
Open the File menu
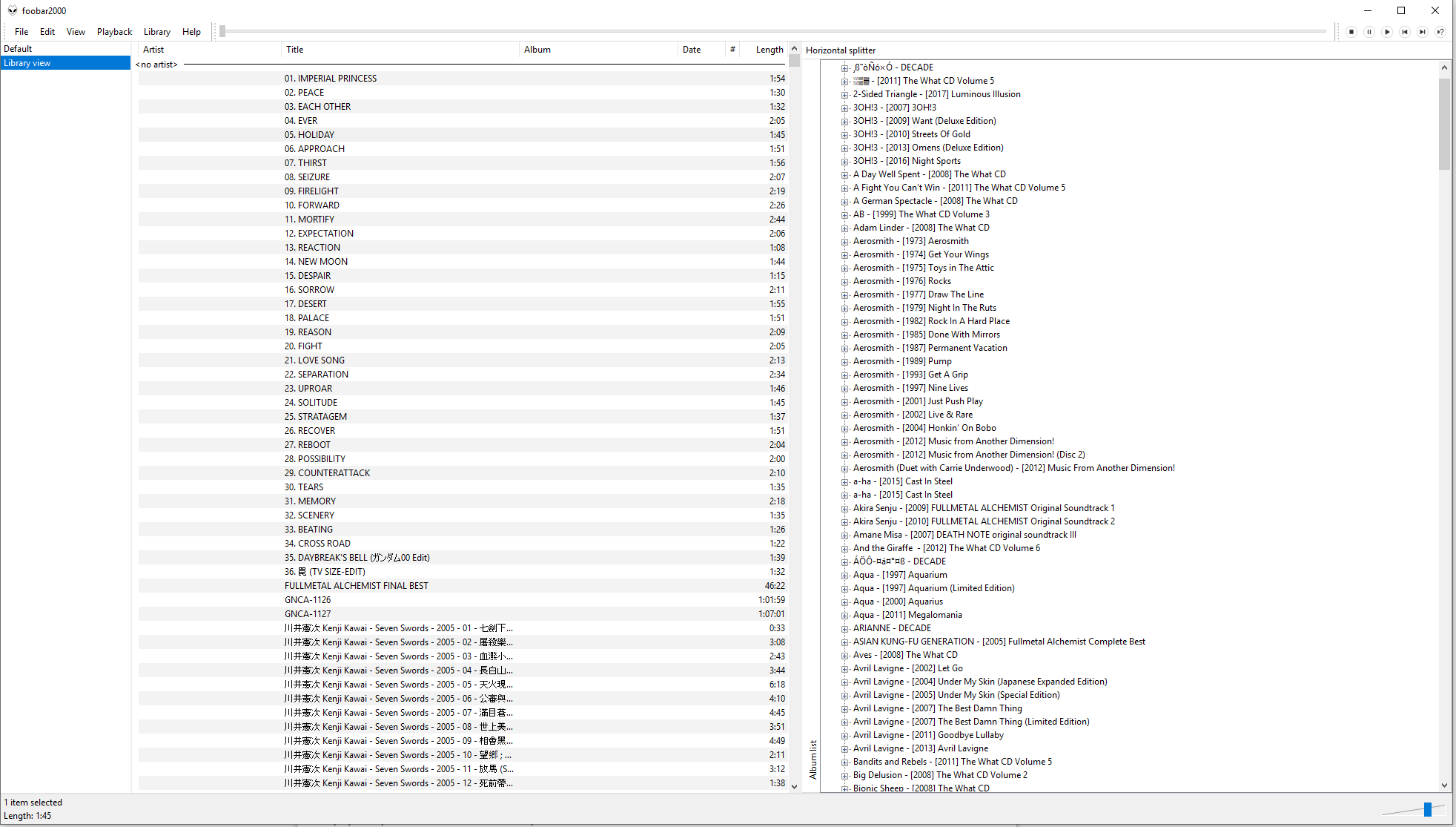21,32
